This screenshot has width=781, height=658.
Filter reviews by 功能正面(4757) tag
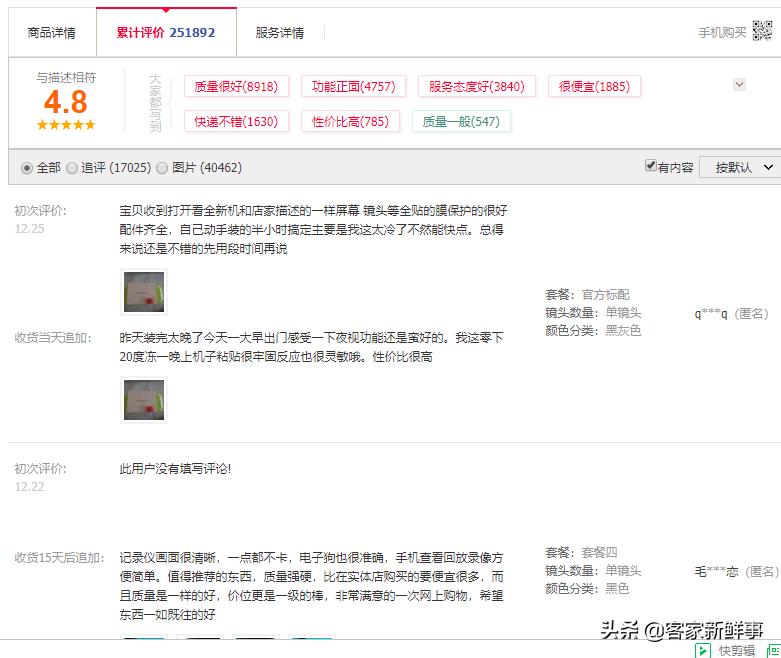click(x=353, y=87)
